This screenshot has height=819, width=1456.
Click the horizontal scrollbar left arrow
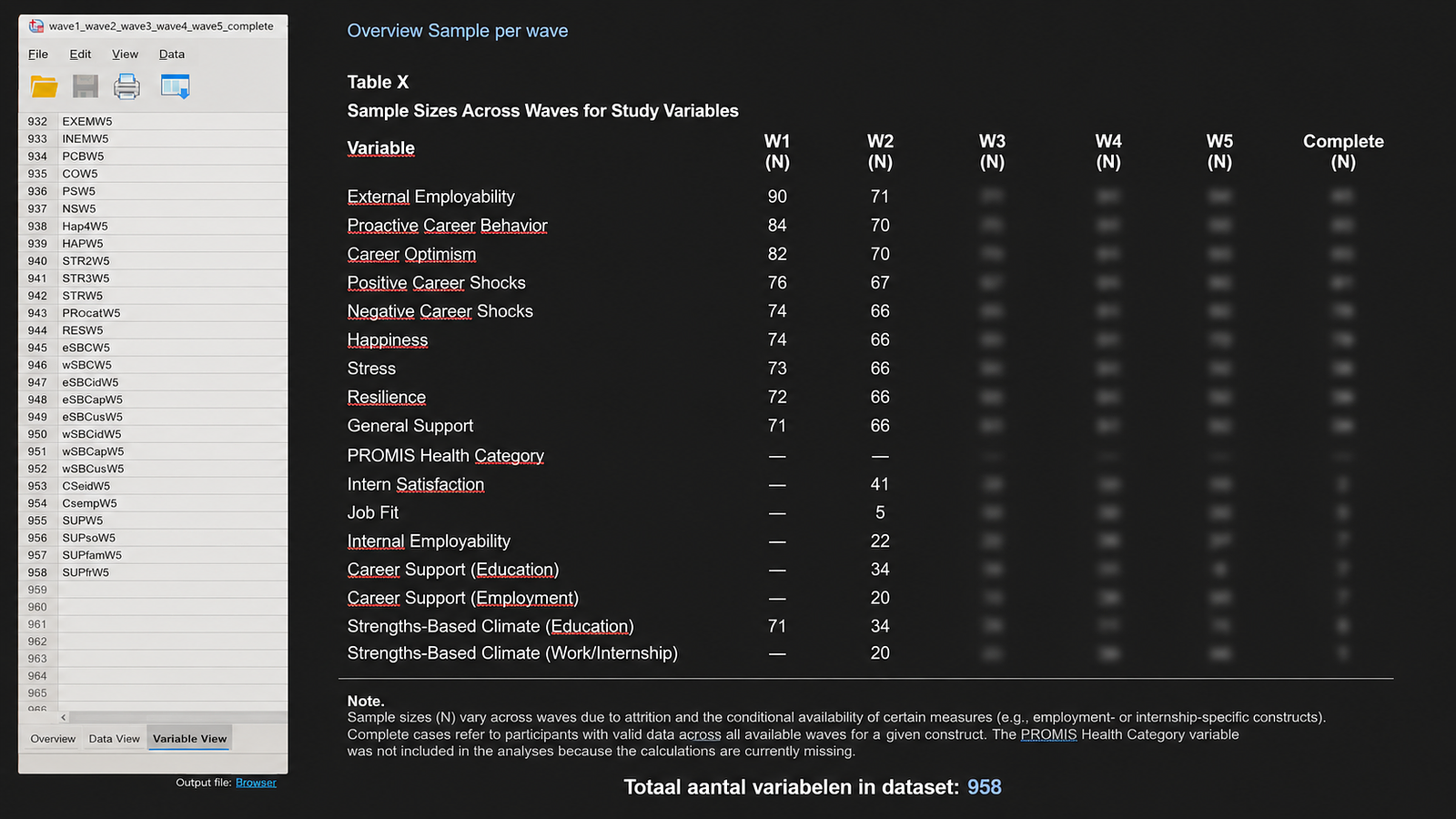point(63,717)
